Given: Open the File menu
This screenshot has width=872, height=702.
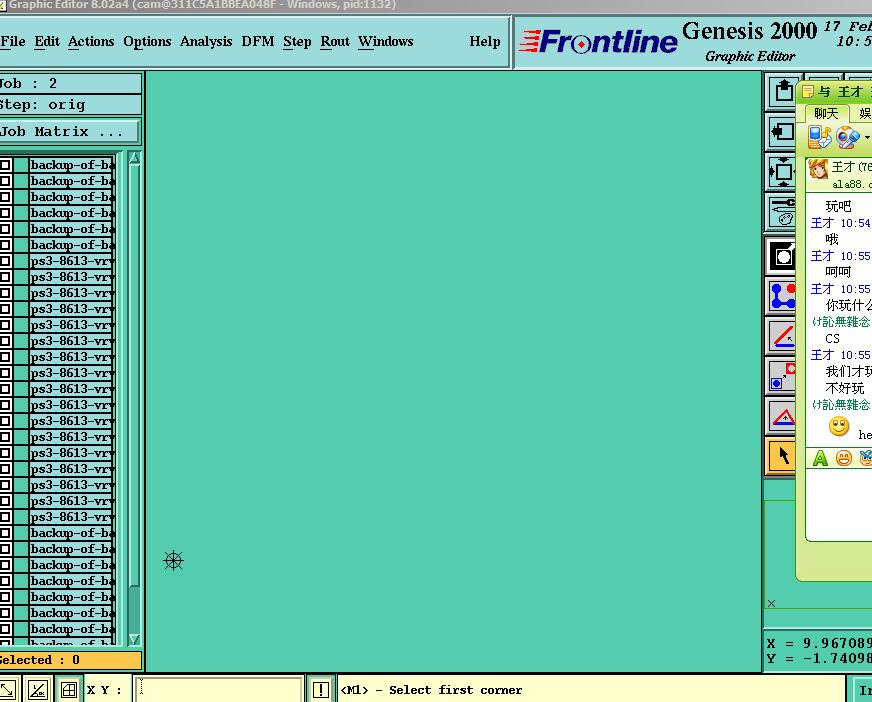Looking at the screenshot, I should [13, 42].
